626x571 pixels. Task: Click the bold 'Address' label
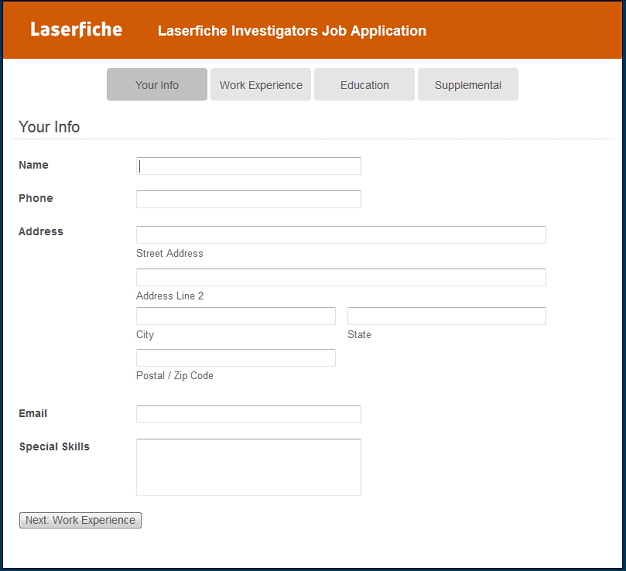[x=41, y=231]
